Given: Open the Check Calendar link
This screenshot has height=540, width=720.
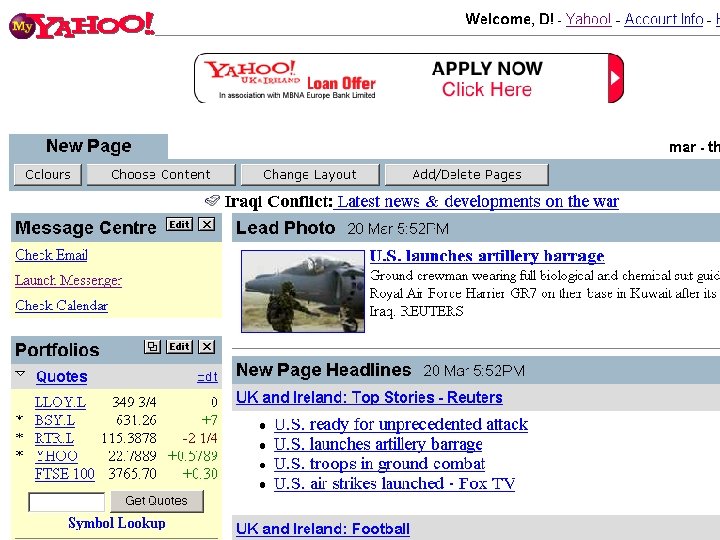Looking at the screenshot, I should pyautogui.click(x=62, y=305).
